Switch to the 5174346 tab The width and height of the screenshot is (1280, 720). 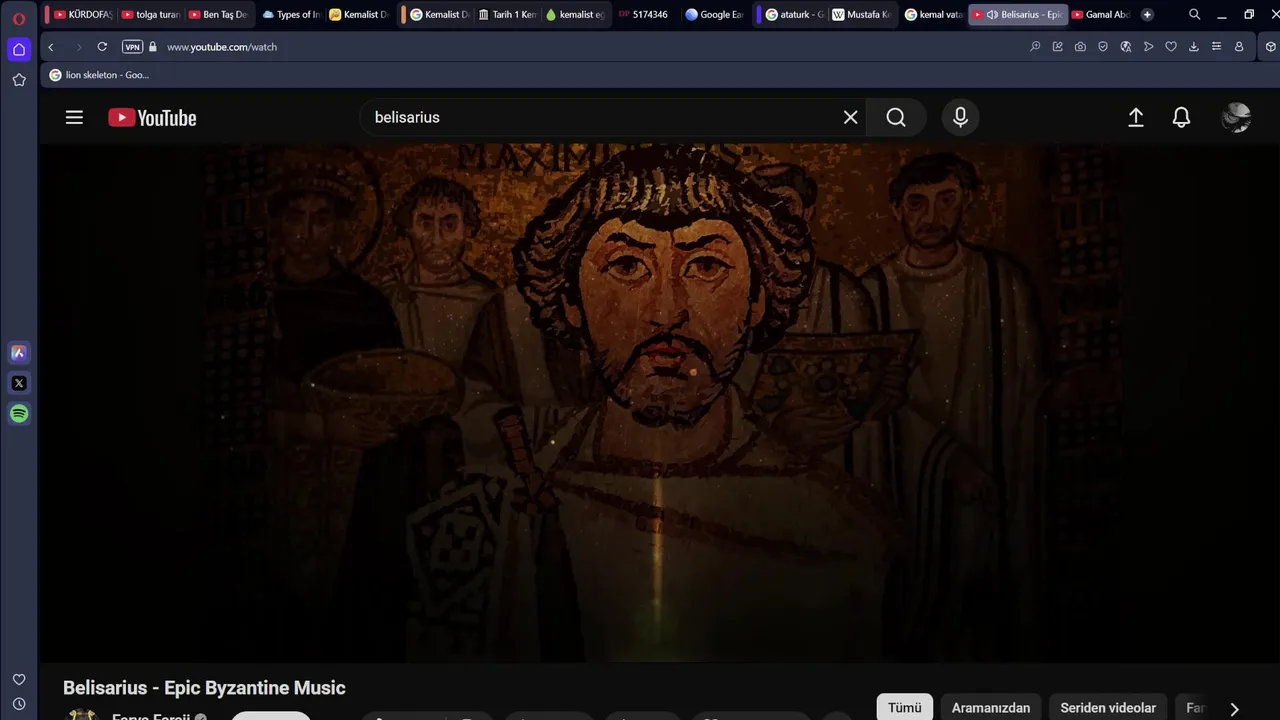(643, 15)
